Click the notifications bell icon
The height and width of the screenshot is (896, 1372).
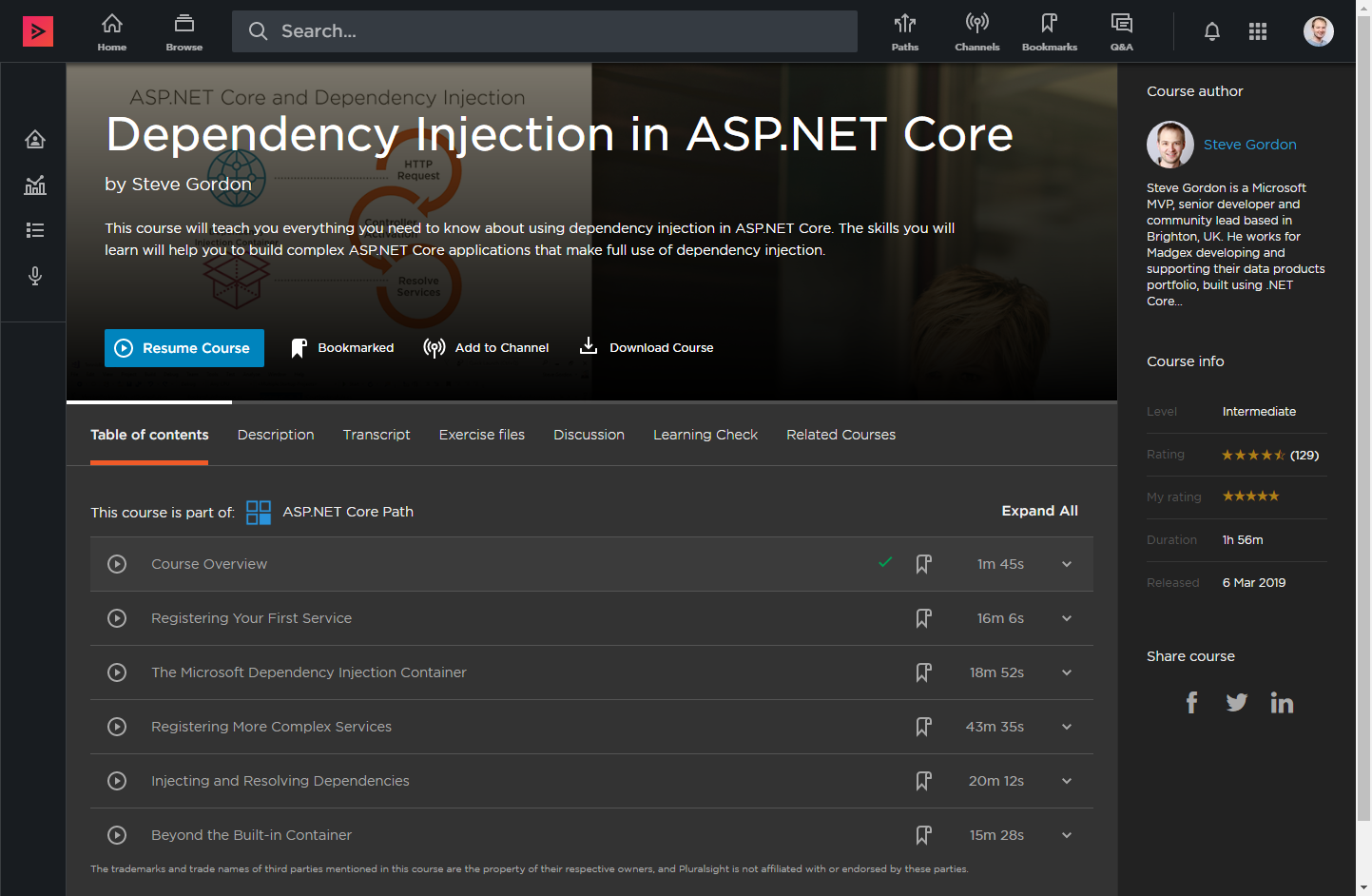point(1211,31)
